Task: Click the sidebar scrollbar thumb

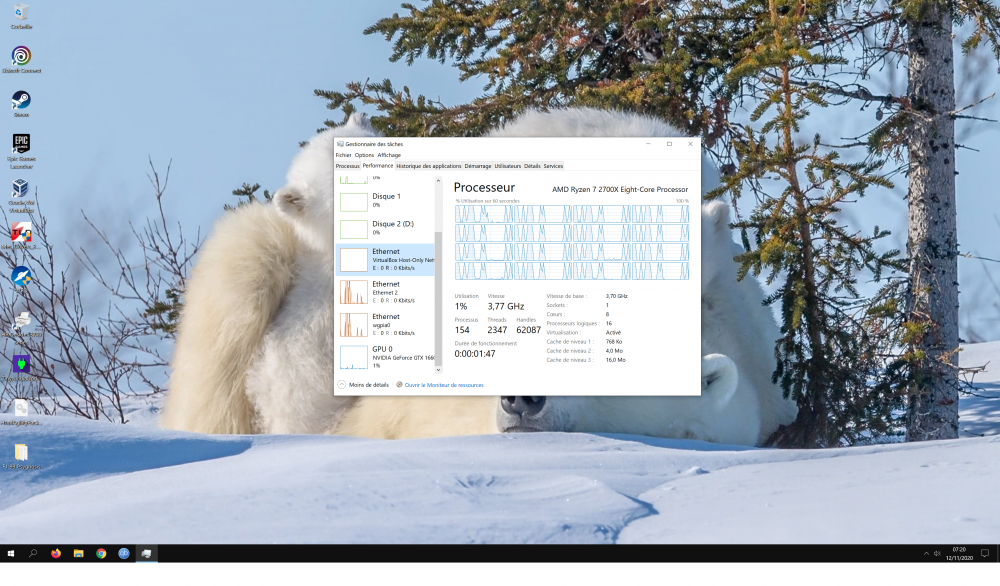Action: tap(438, 298)
